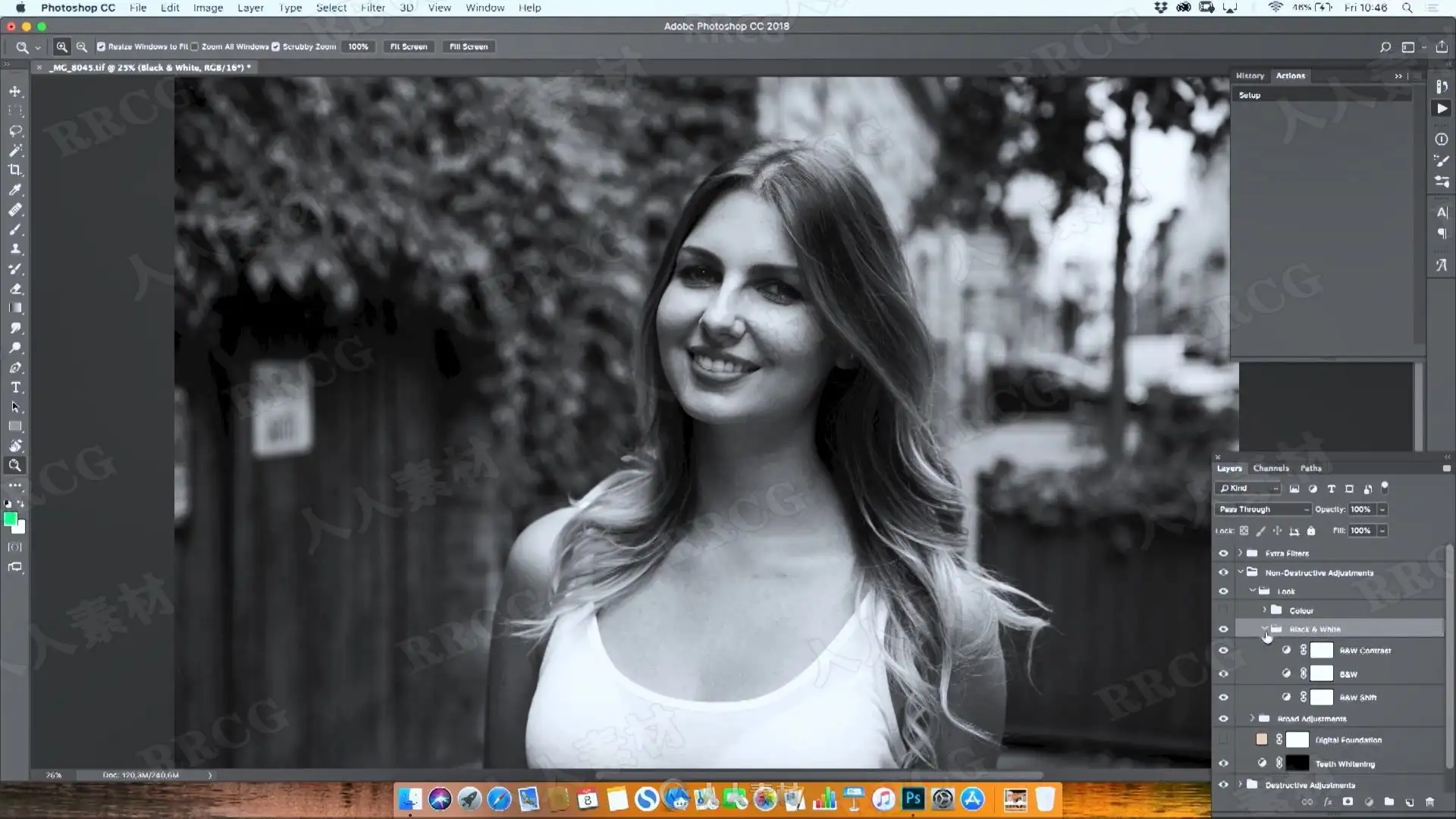The height and width of the screenshot is (819, 1456).
Task: Select the Eyedropper tool
Action: (x=15, y=190)
